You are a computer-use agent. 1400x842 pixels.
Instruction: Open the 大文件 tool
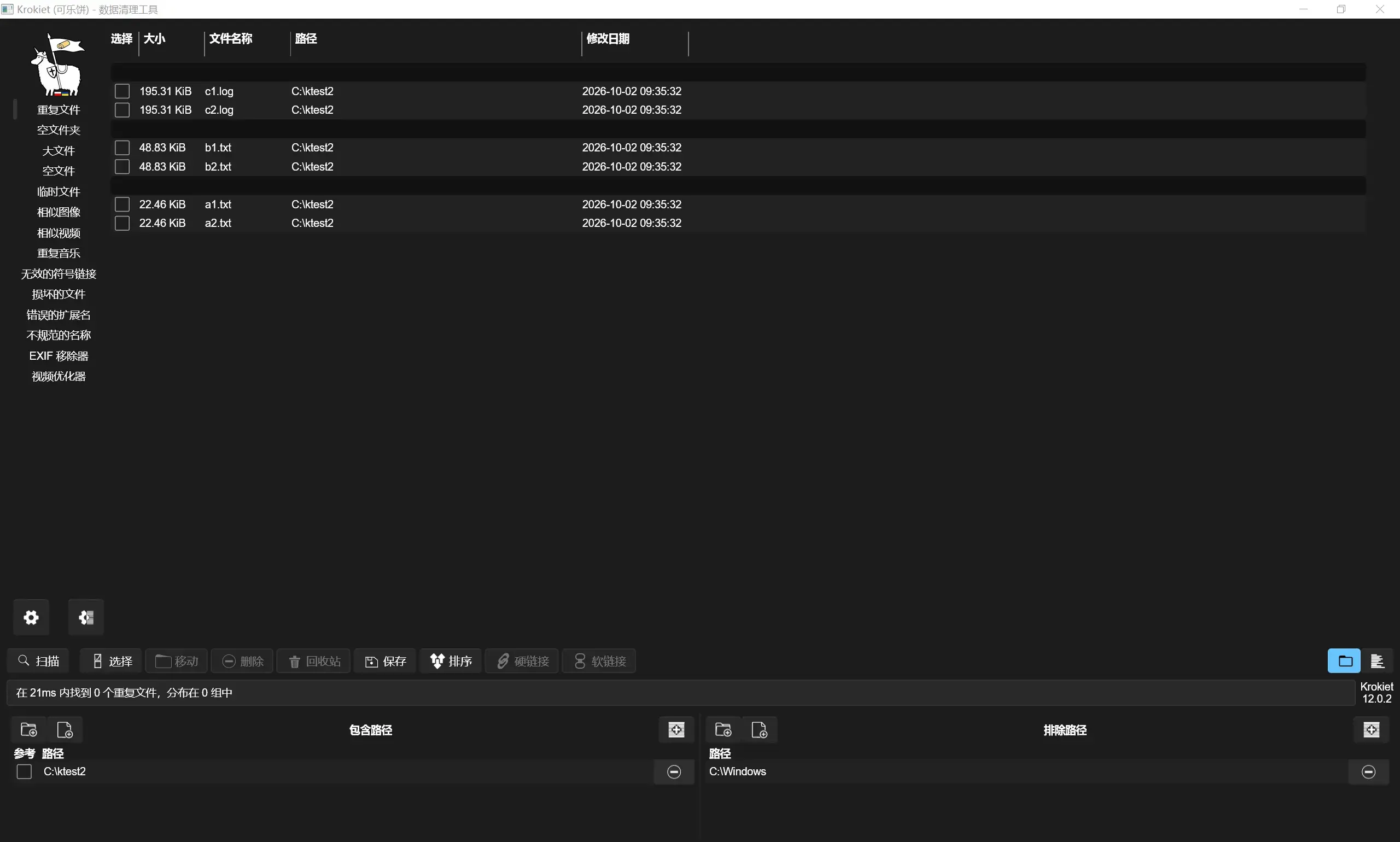pos(59,151)
